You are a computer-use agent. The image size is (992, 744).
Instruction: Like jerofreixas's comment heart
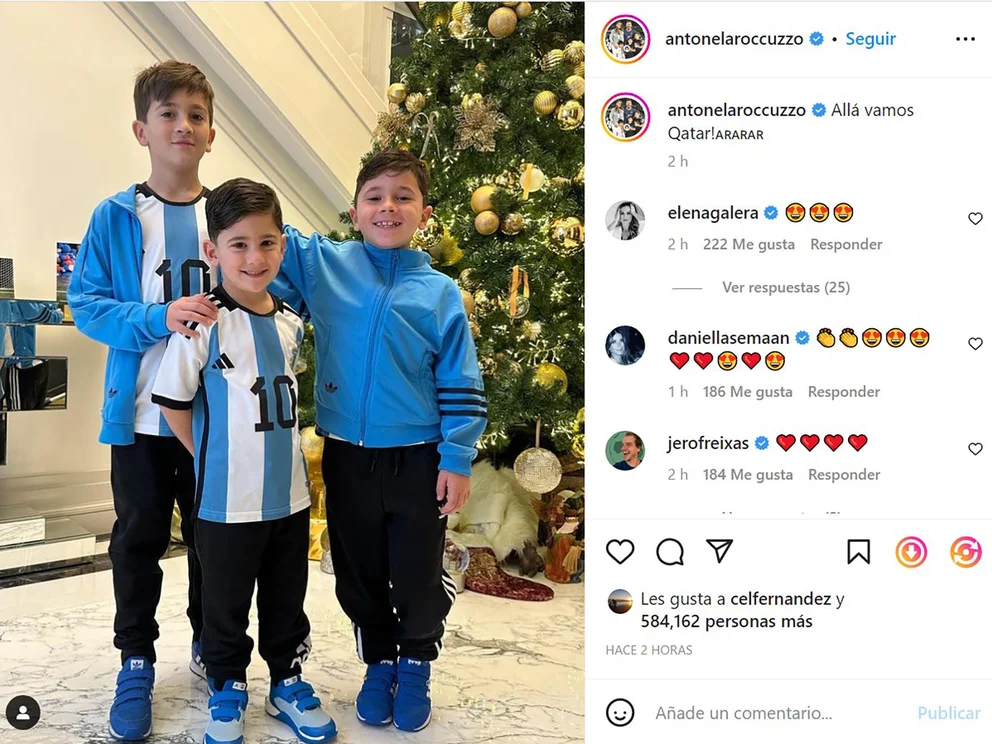pos(976,449)
